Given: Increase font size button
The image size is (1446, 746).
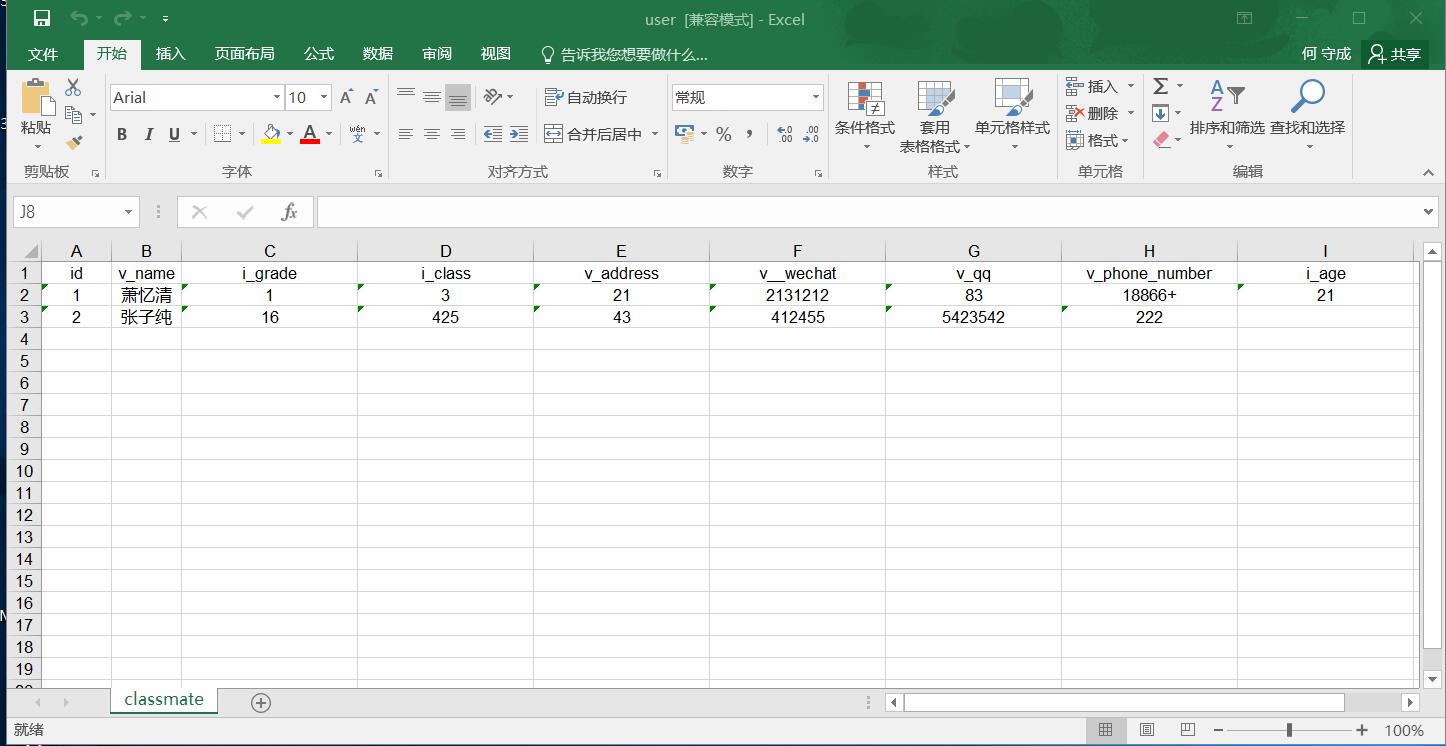Looking at the screenshot, I should [346, 97].
